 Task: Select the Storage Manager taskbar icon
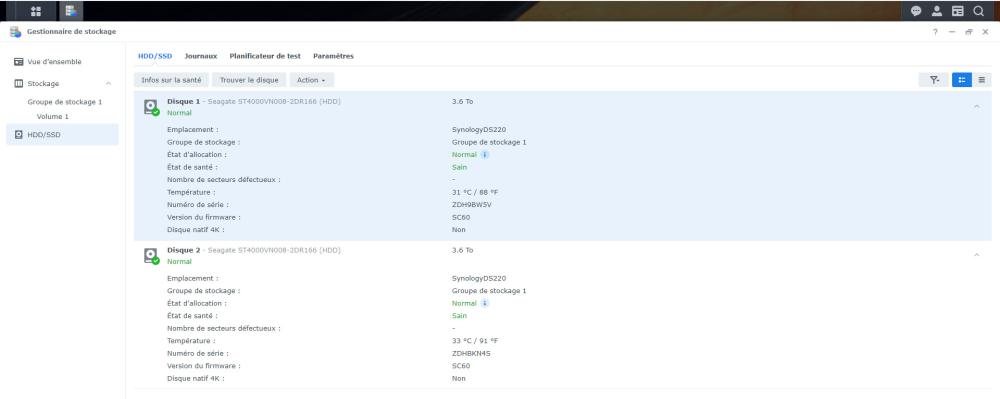coord(71,11)
